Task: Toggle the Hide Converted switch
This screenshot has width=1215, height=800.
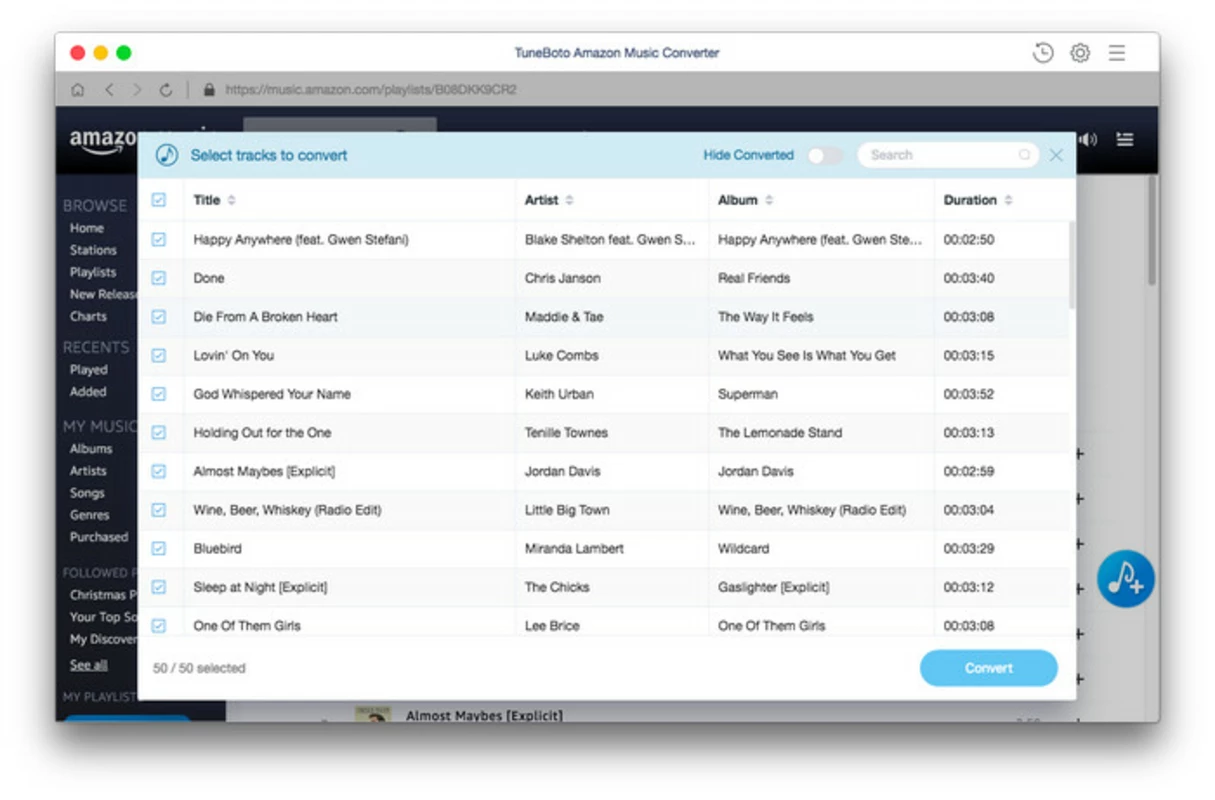Action: pos(825,155)
